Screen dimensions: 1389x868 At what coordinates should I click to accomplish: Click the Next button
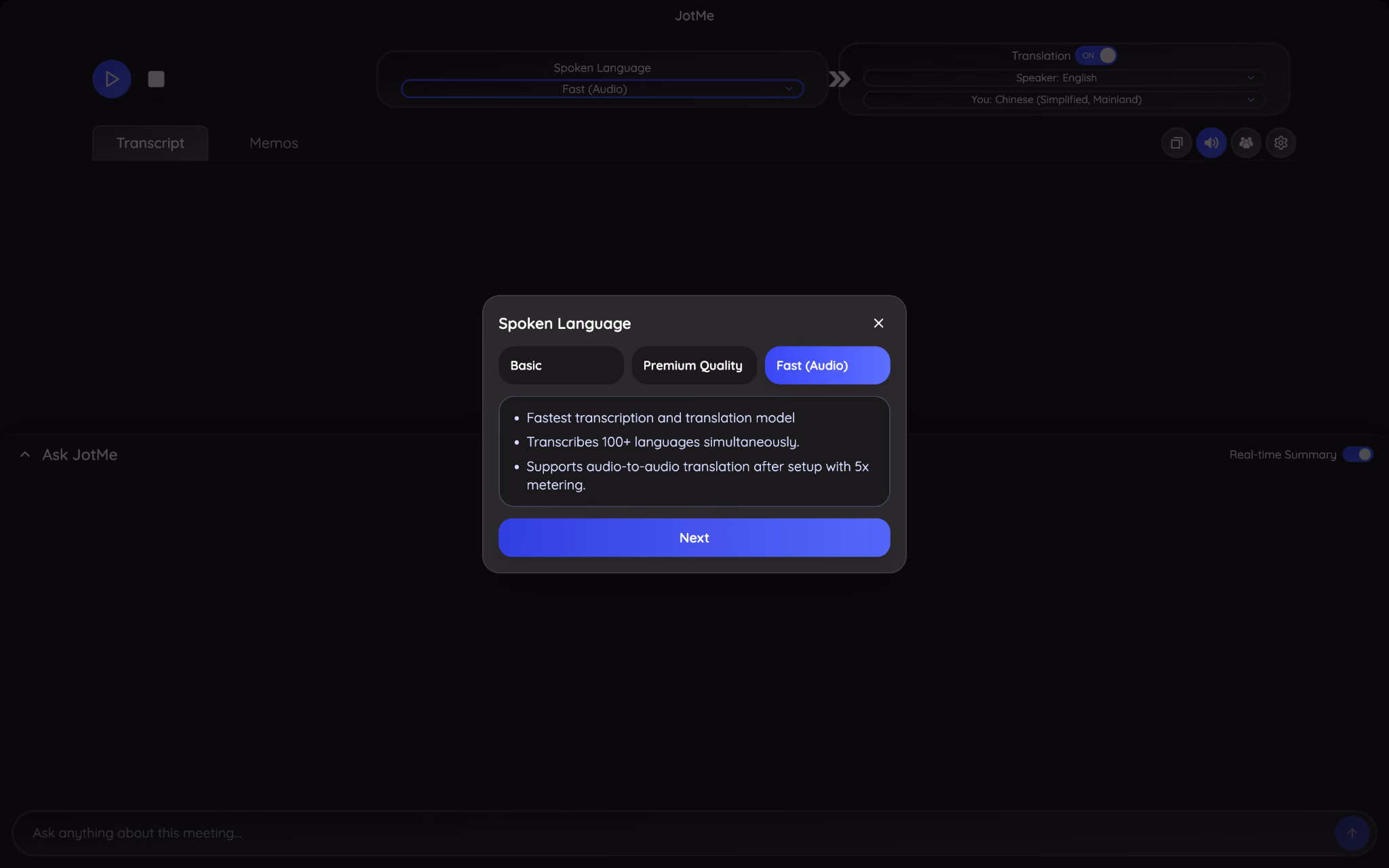pyautogui.click(x=694, y=538)
